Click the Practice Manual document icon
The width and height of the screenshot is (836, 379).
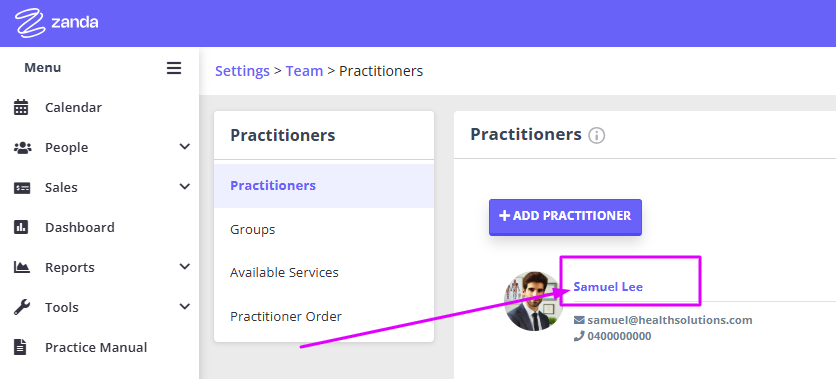[x=20, y=347]
